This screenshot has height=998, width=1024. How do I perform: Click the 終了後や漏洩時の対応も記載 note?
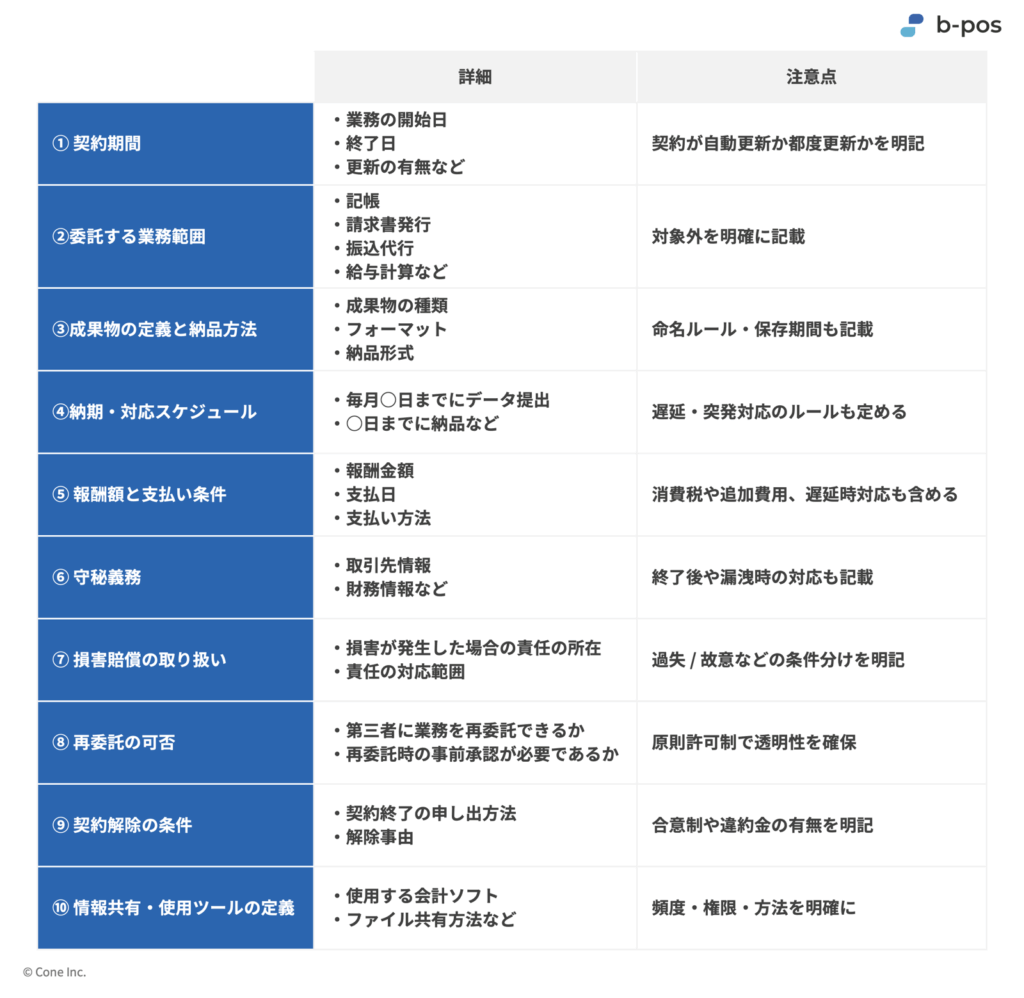[x=762, y=577]
